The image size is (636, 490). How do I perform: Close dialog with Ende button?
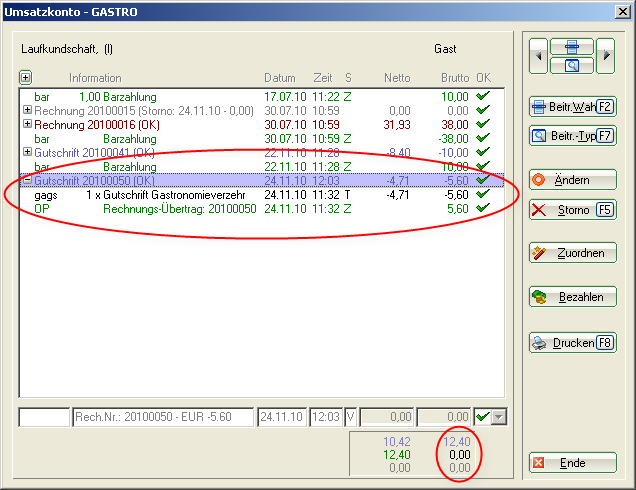coord(573,463)
